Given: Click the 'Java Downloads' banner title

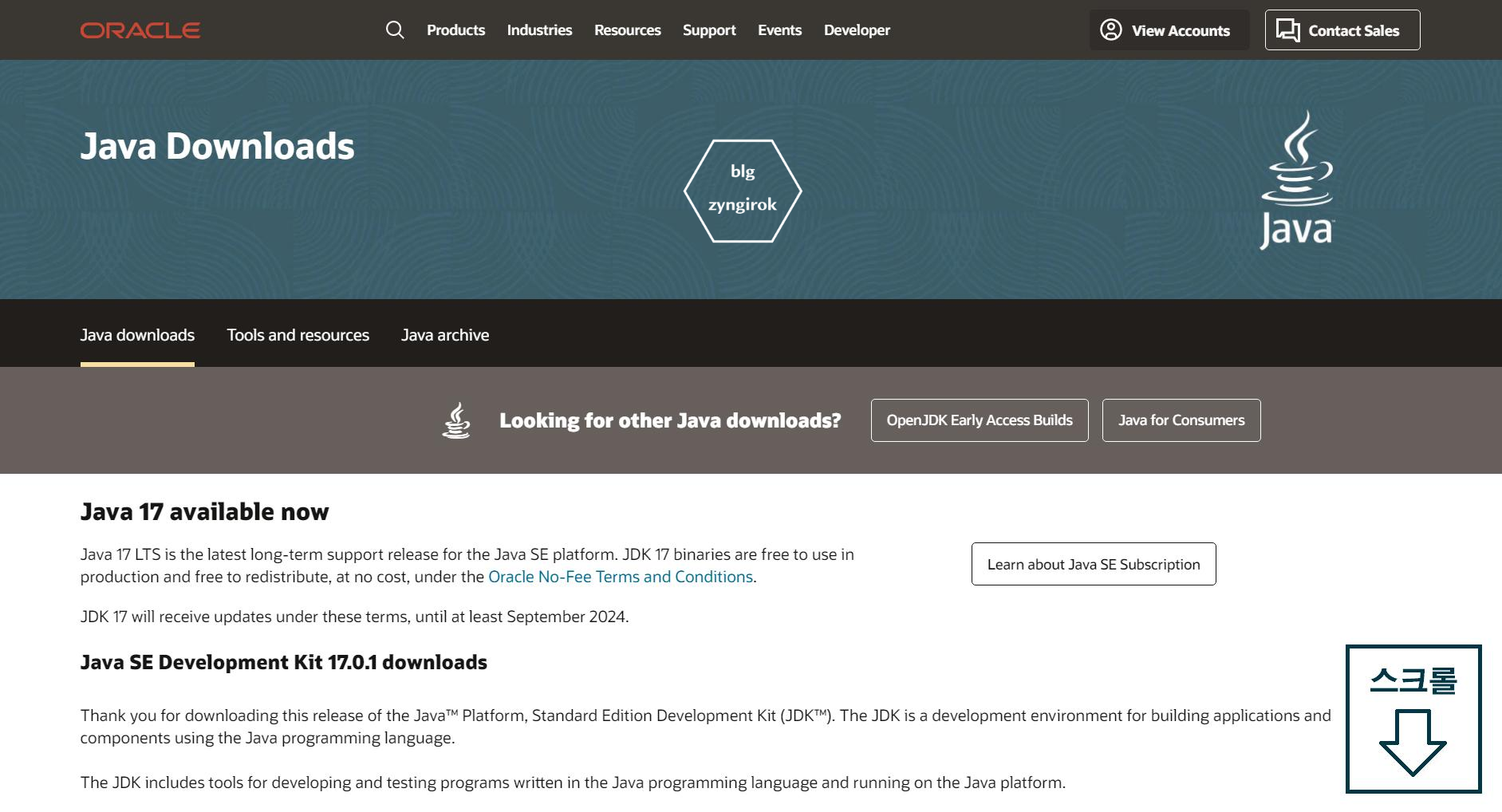Looking at the screenshot, I should click(217, 146).
